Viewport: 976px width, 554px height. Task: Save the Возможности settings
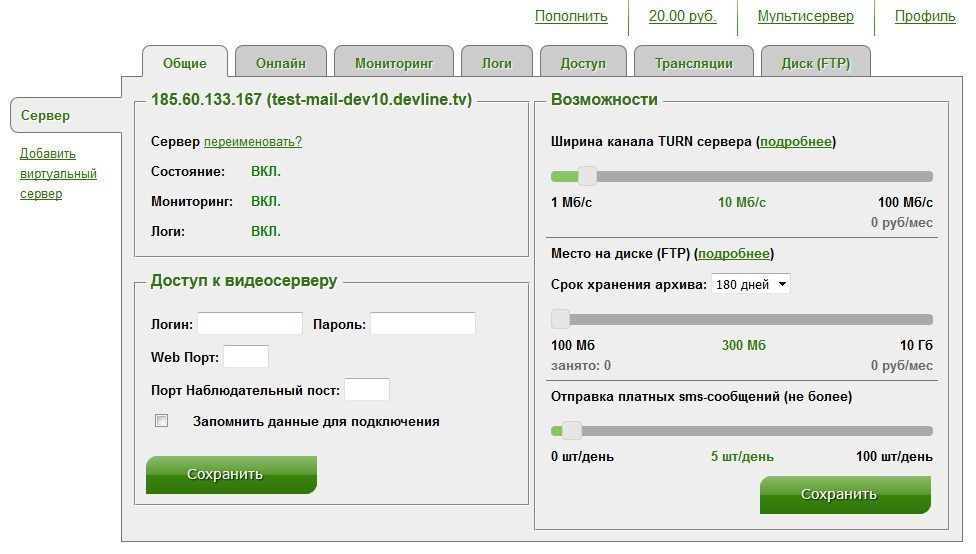tap(845, 494)
